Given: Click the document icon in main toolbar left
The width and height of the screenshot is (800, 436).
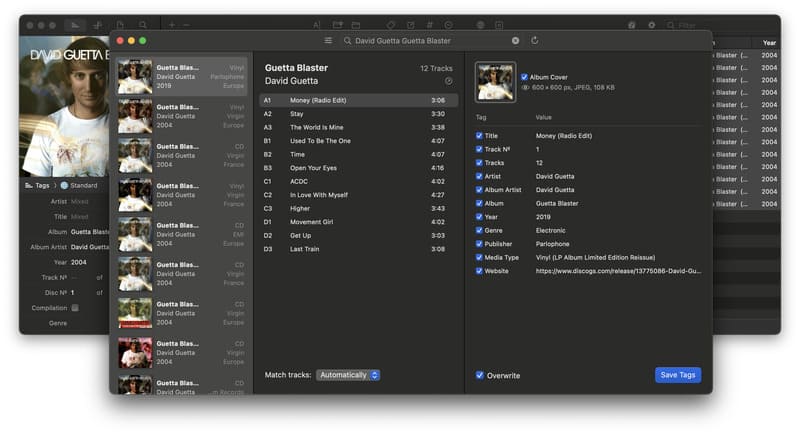Looking at the screenshot, I should click(x=120, y=24).
